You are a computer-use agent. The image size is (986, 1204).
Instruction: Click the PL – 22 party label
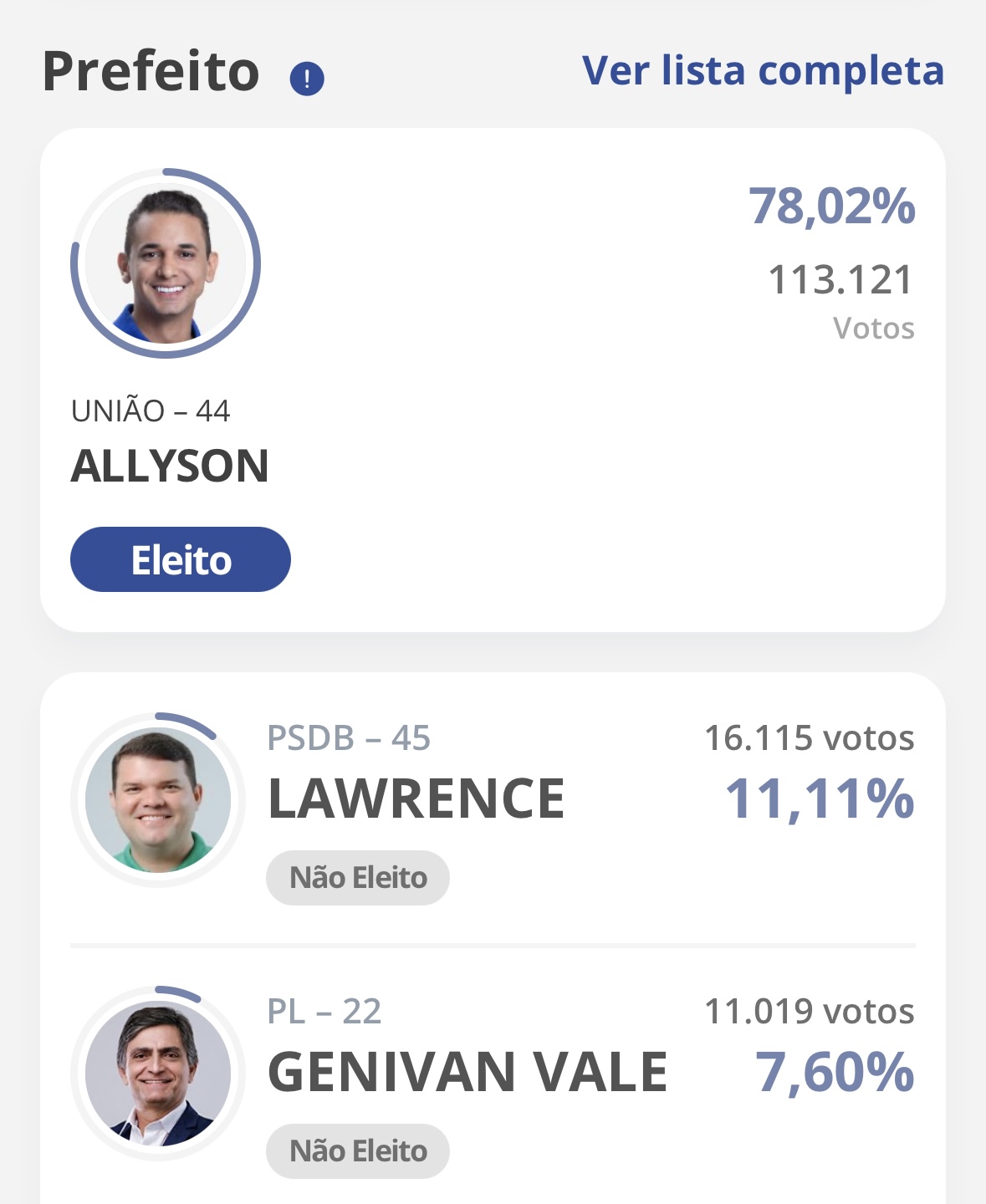(x=324, y=1012)
